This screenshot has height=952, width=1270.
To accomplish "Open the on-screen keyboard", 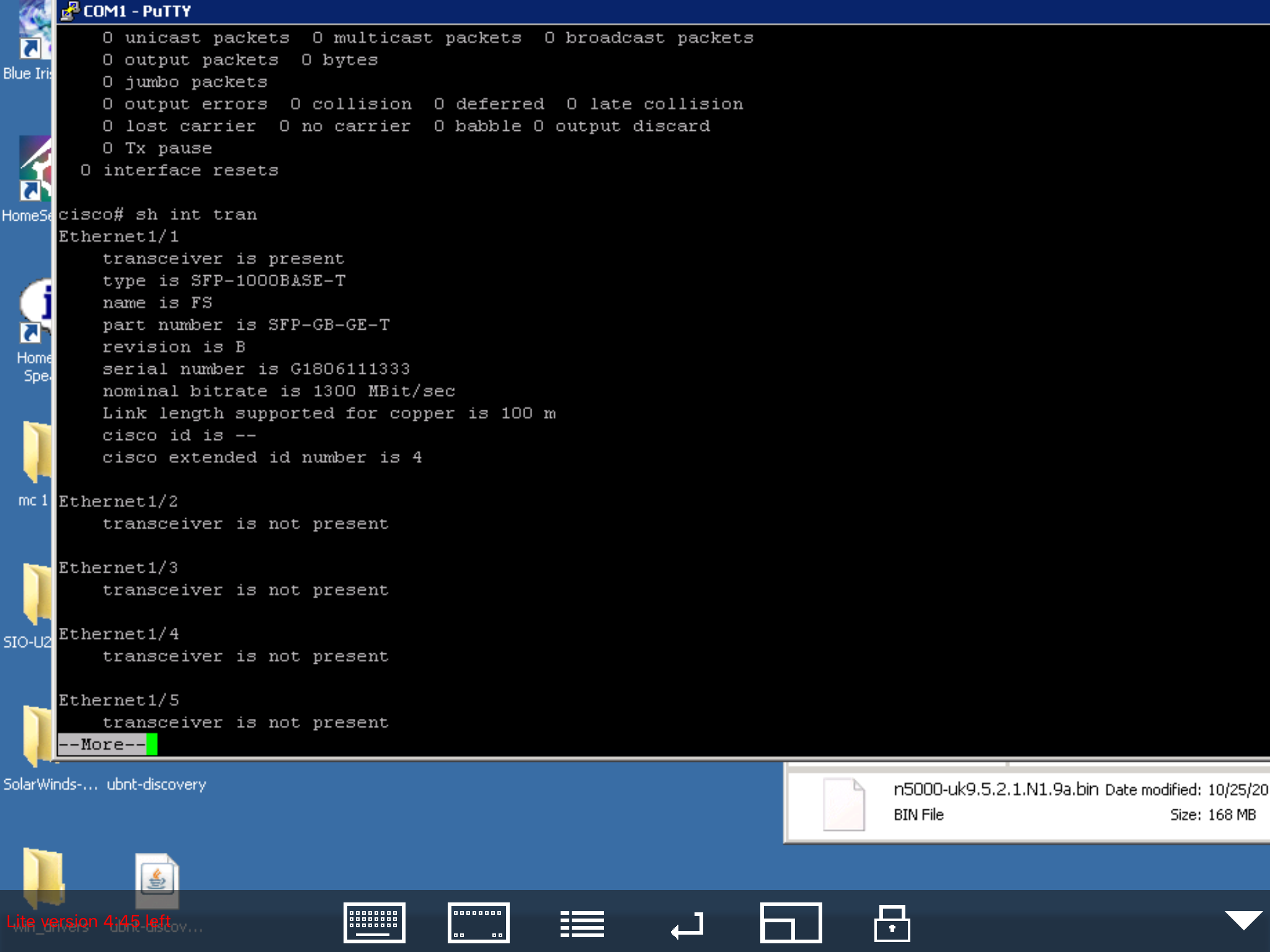I will tap(374, 923).
